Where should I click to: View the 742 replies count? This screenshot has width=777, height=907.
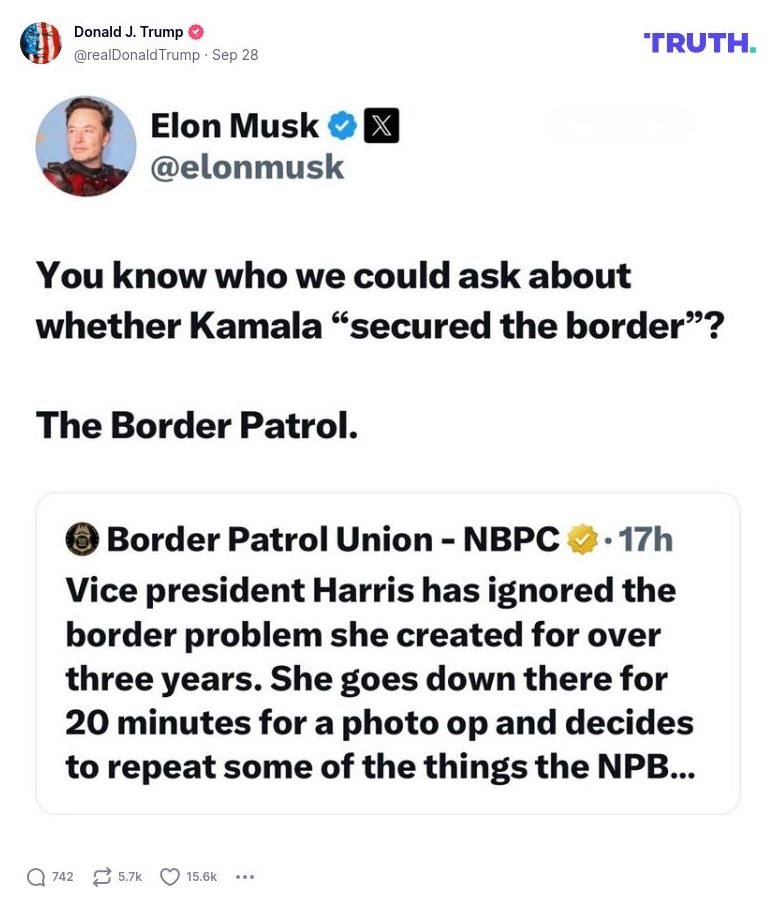(x=62, y=876)
